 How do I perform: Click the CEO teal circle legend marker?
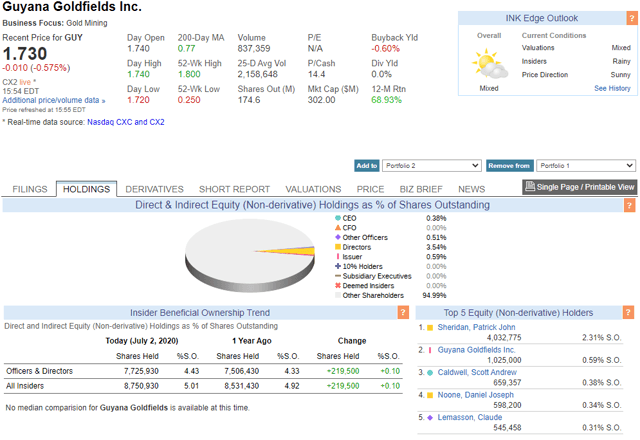[x=338, y=218]
